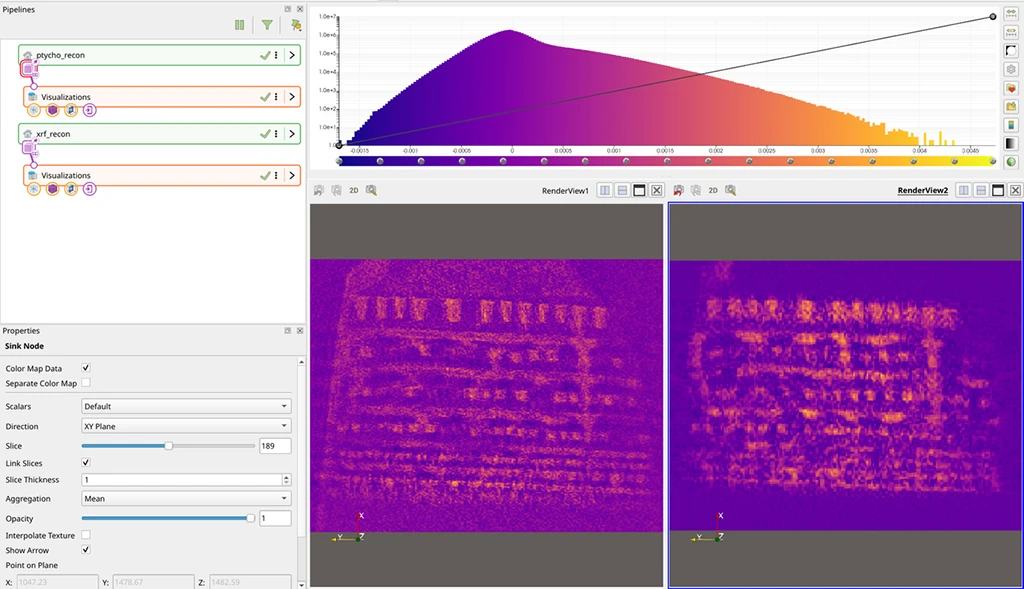Click the purple cube volume icon under xrf_recon Visualizations

(x=52, y=189)
